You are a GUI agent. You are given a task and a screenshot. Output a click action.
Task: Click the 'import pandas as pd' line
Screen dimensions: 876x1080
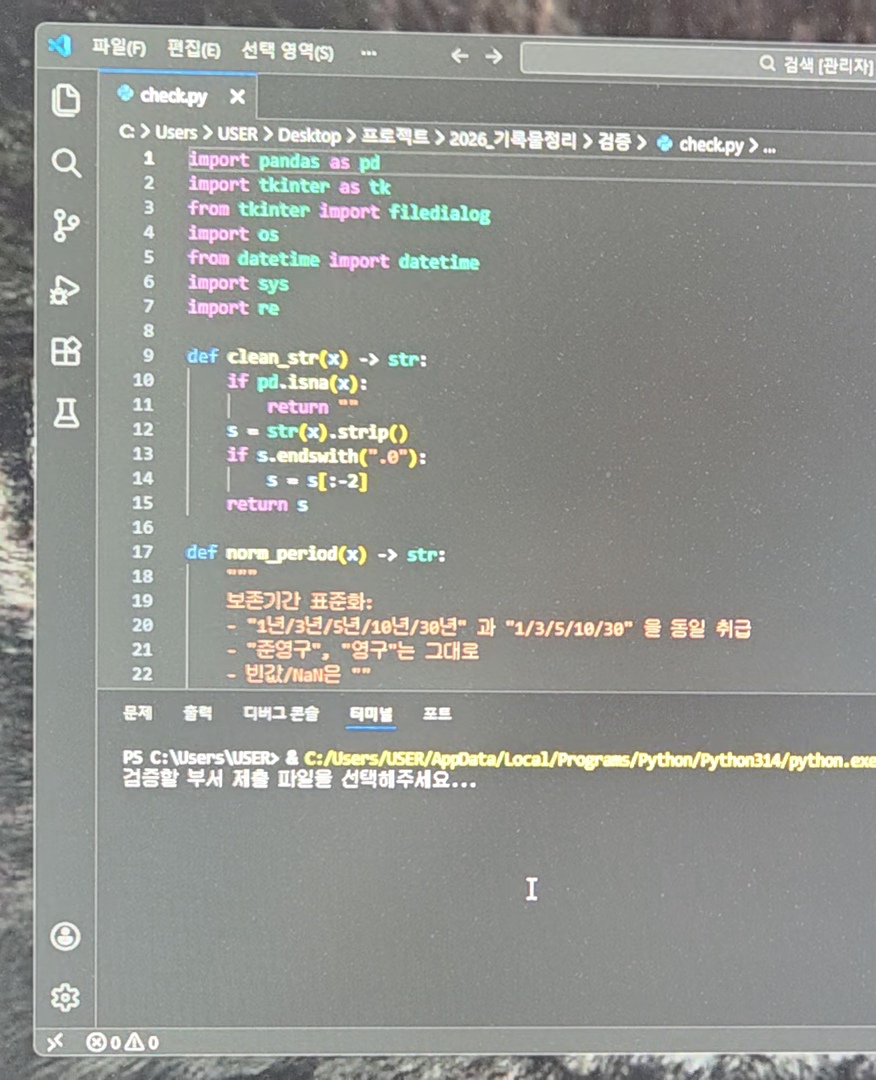[284, 161]
